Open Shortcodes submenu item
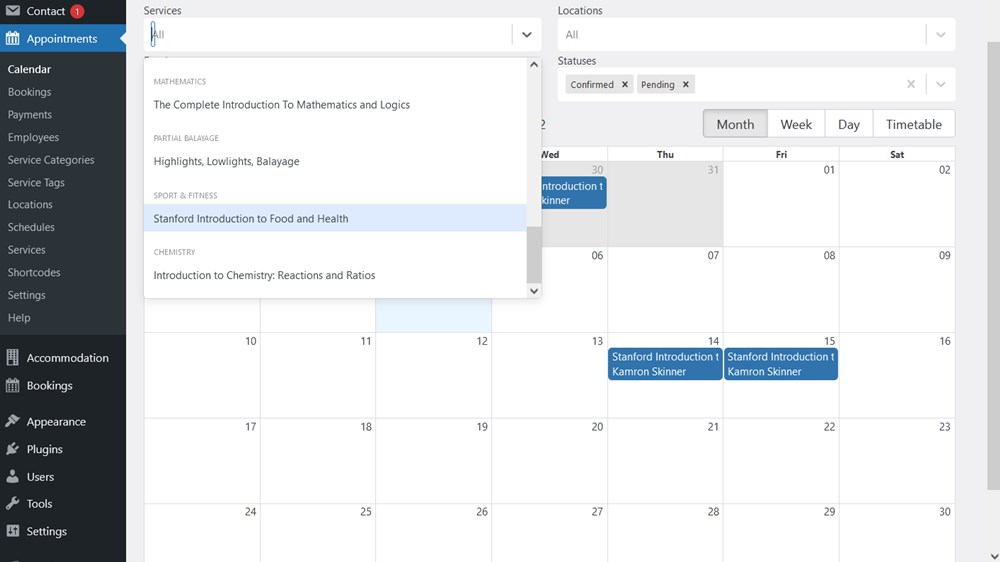Viewport: 1000px width, 562px height. pyautogui.click(x=34, y=272)
